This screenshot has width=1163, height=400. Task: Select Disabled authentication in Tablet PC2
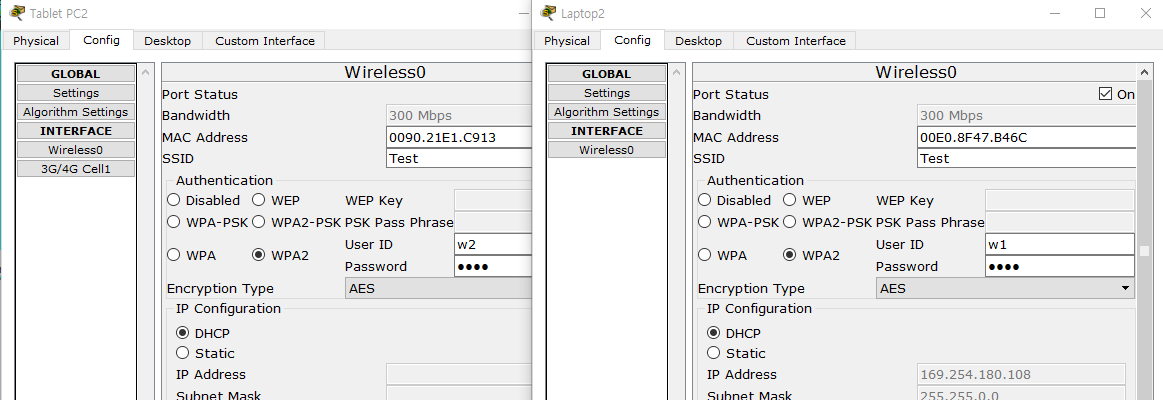coord(174,200)
